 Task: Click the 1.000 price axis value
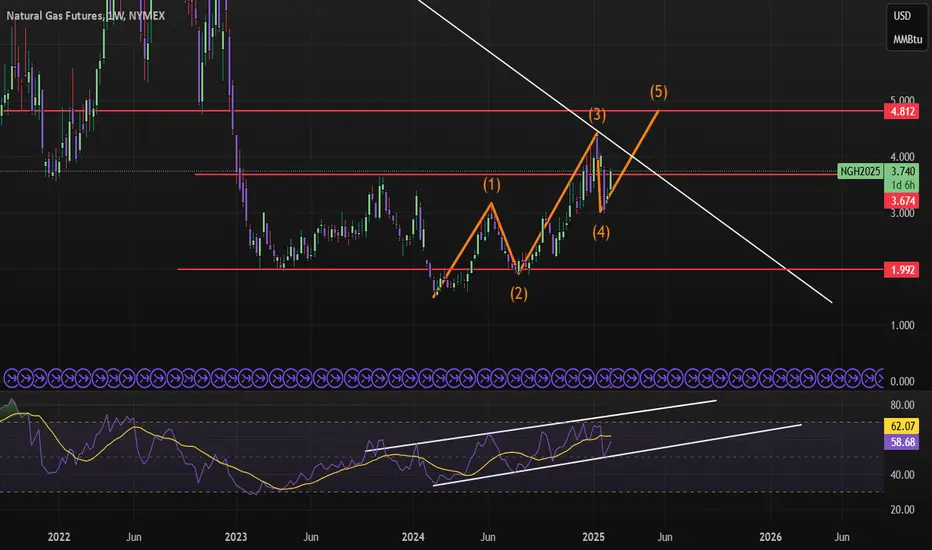[x=902, y=325]
